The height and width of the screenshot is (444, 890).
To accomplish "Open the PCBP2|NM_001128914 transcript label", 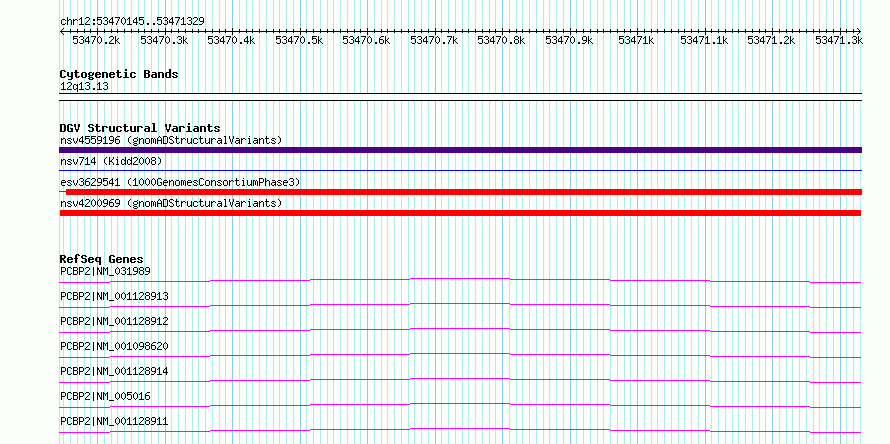I will 114,371.
